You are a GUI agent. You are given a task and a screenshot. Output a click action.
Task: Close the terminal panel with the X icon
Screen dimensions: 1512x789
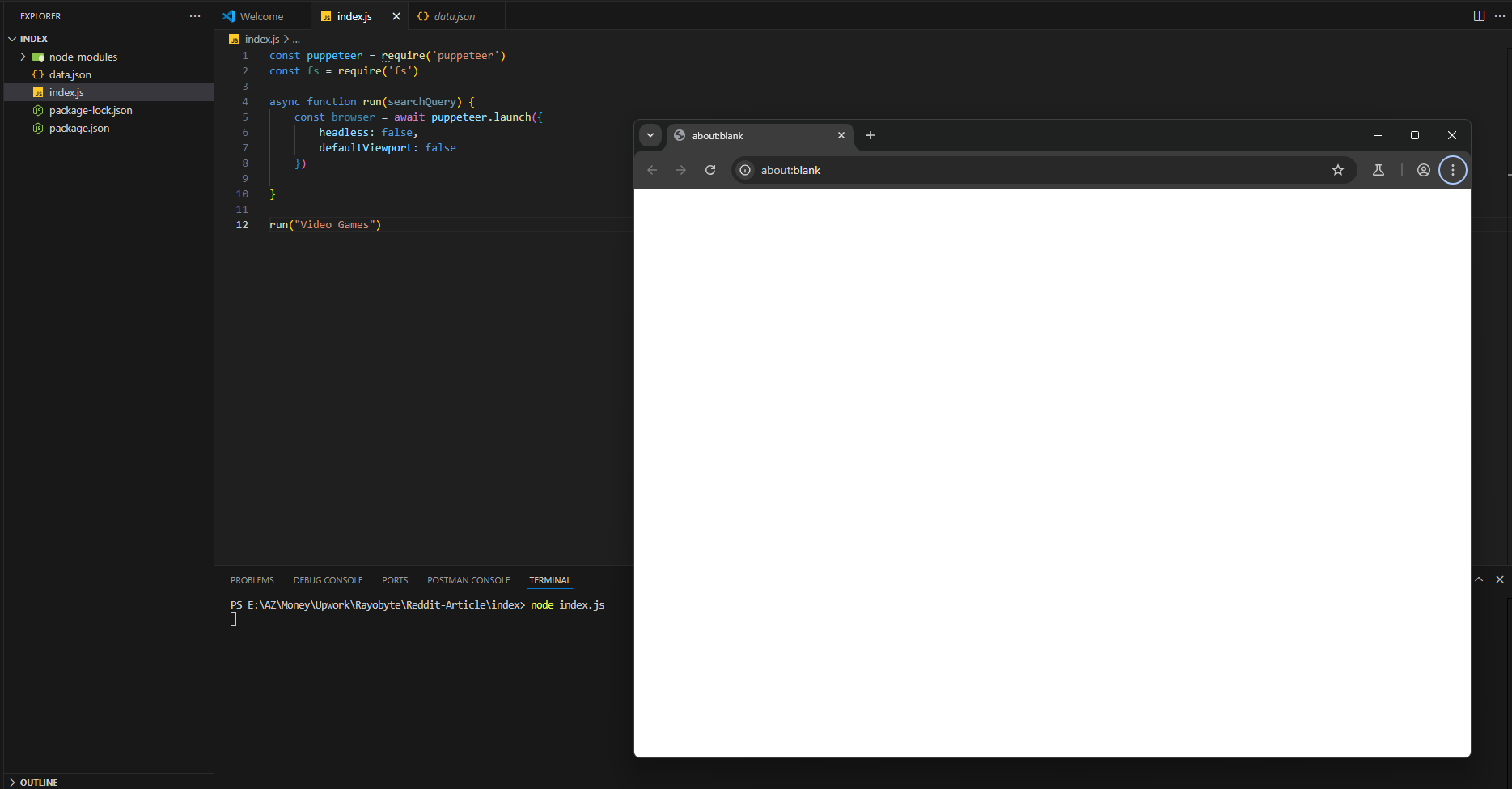tap(1500, 579)
